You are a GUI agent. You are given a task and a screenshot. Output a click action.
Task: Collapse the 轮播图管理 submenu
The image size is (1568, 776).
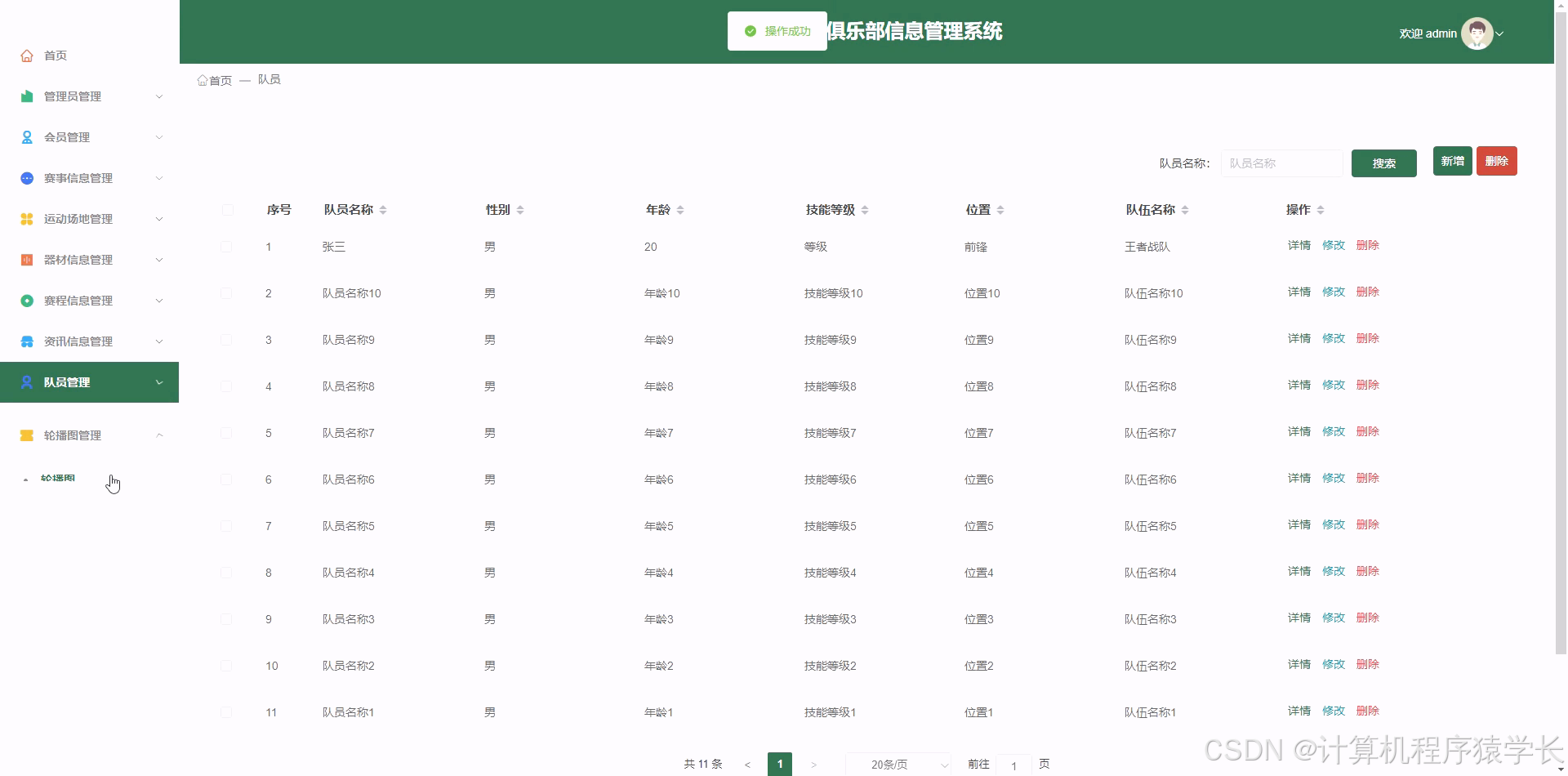pyautogui.click(x=159, y=435)
